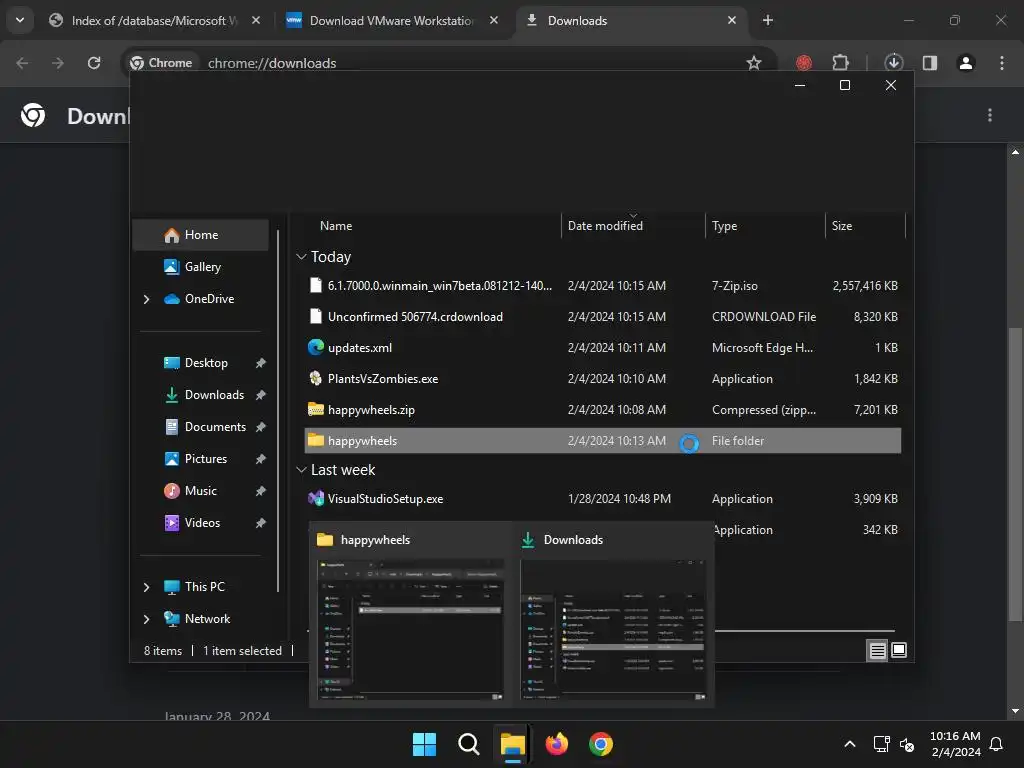Open the Chrome Extensions puzzle menu

pyautogui.click(x=841, y=63)
